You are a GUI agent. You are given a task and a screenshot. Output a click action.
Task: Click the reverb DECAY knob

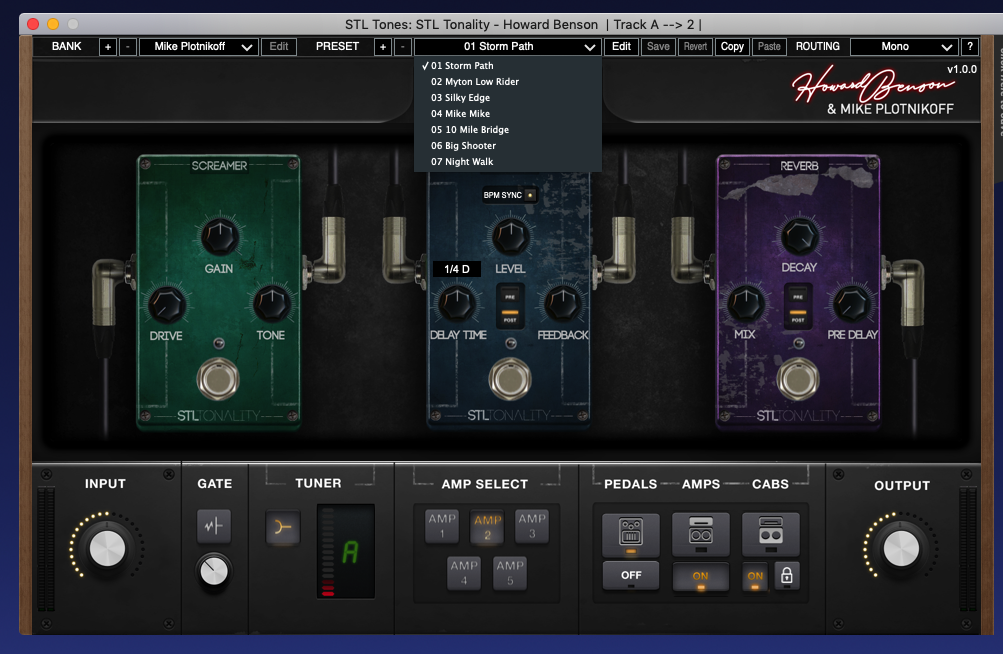pos(799,236)
